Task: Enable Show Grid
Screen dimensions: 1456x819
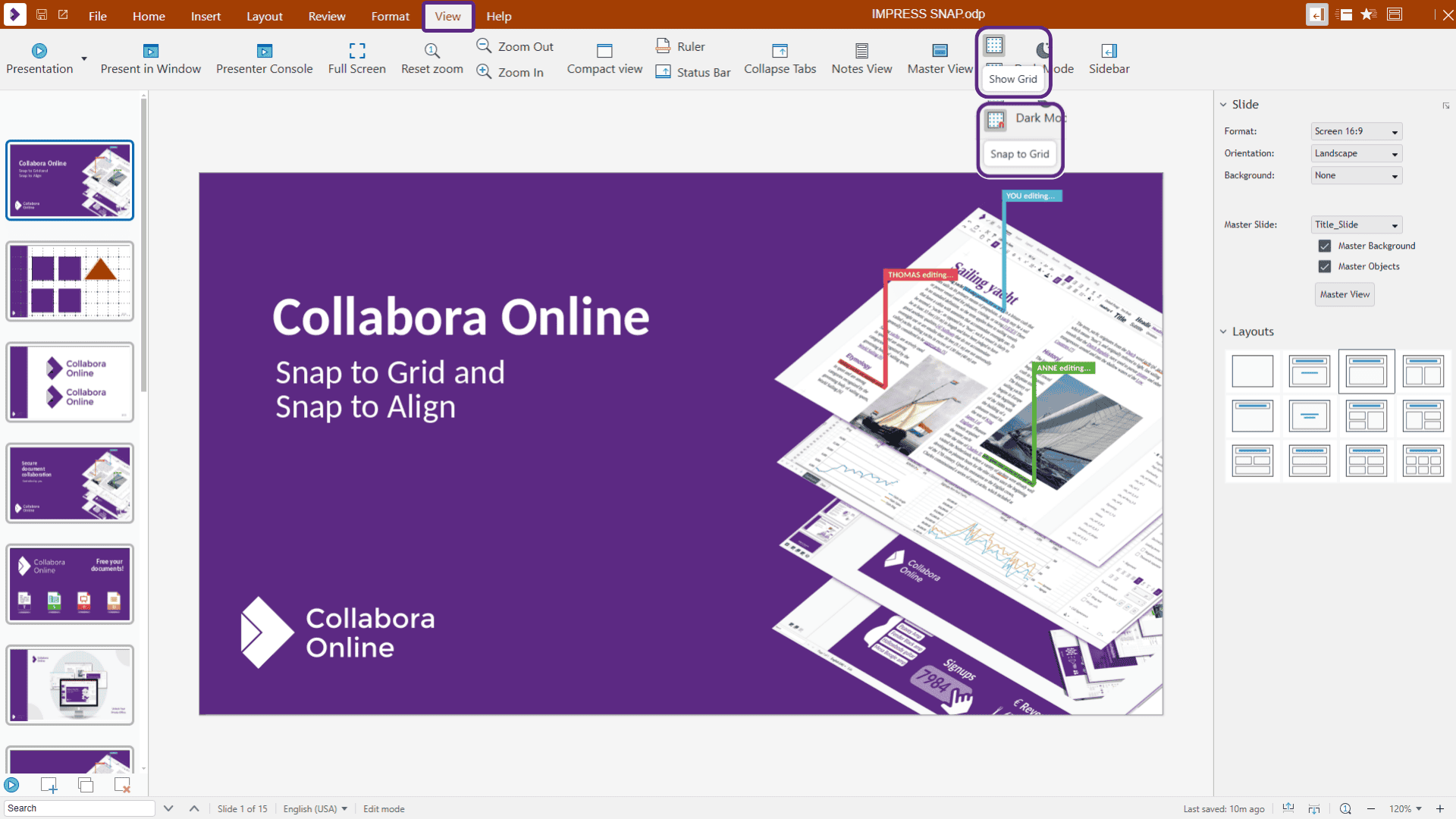Action: click(993, 47)
